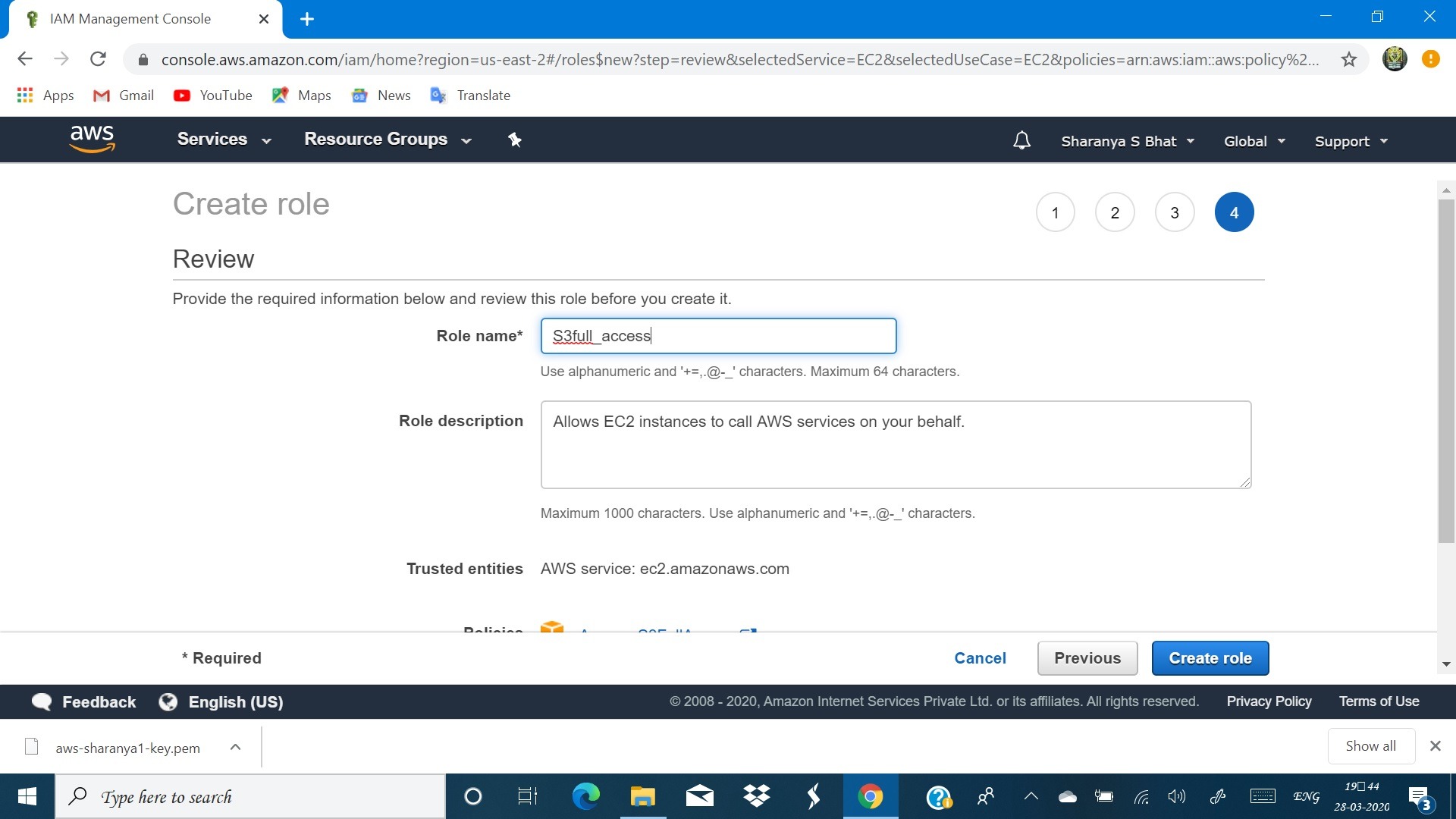Open Wi-Fi network tray icon

point(1141,796)
